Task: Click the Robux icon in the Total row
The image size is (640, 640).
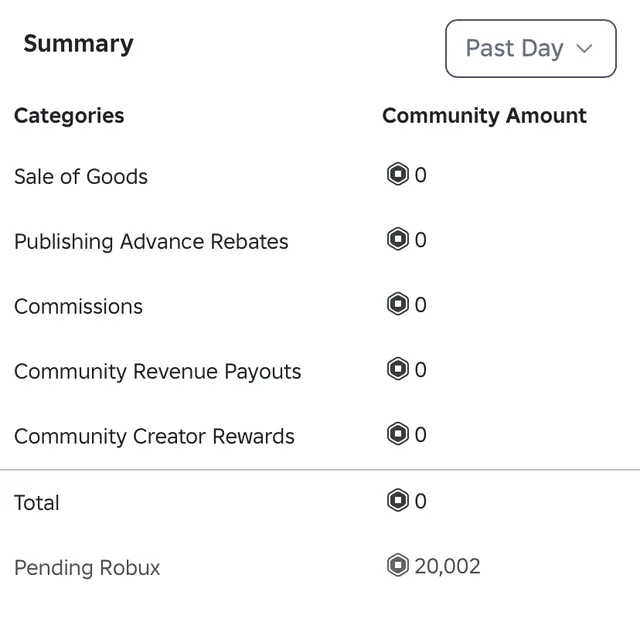Action: click(x=398, y=500)
